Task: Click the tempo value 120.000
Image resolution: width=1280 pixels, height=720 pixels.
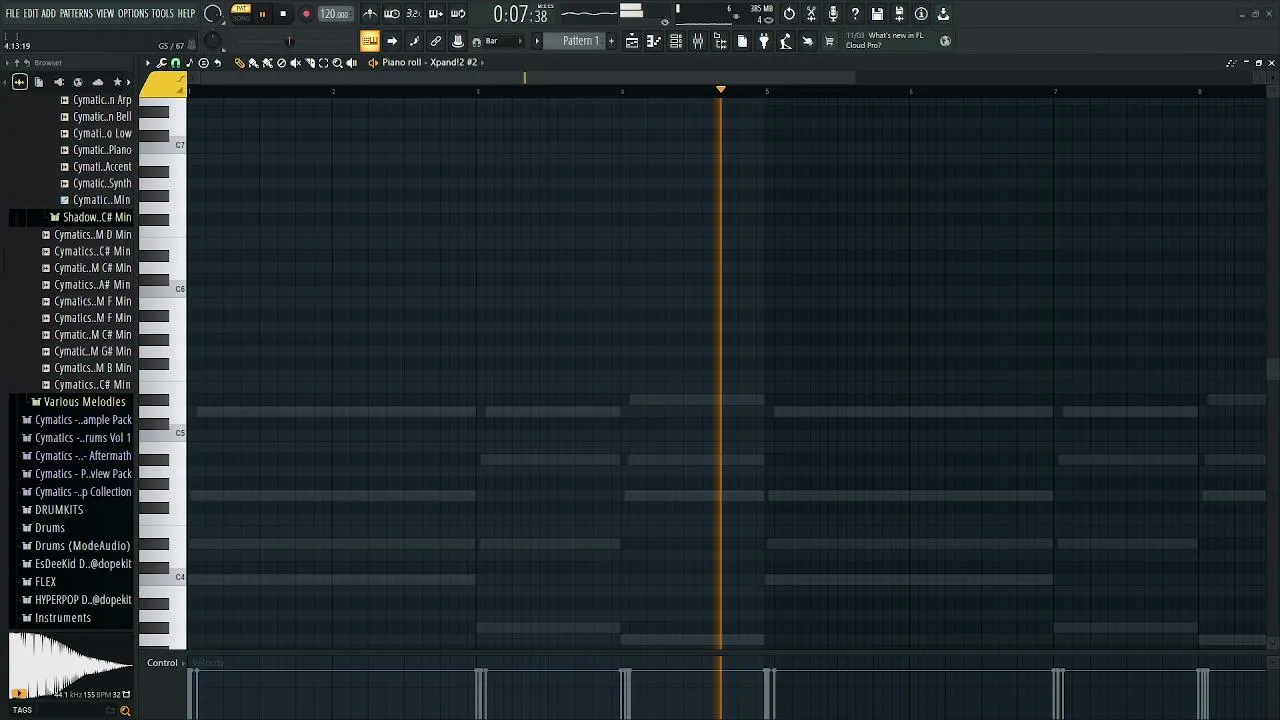Action: 334,14
